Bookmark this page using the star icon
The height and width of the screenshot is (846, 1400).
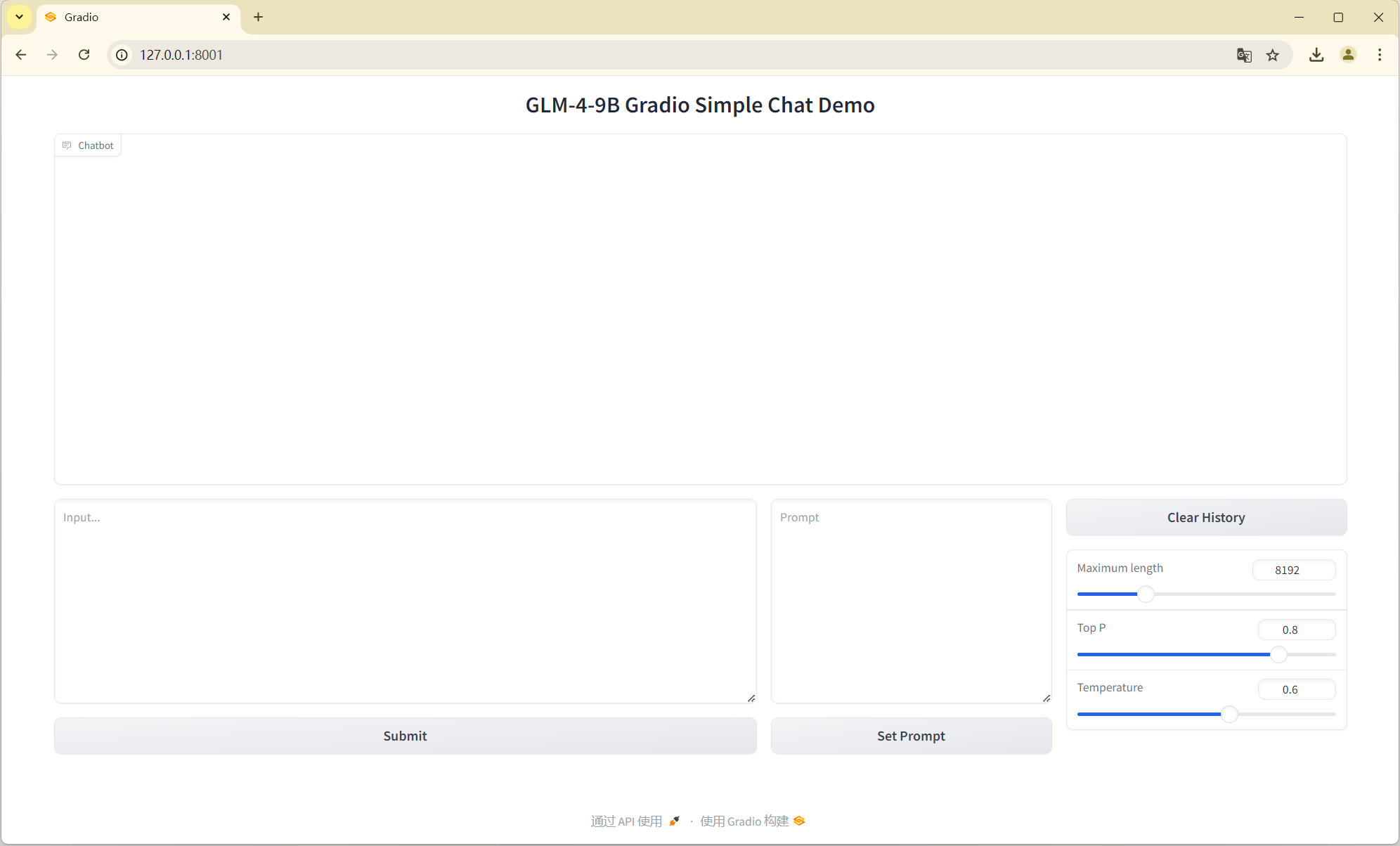coord(1273,55)
